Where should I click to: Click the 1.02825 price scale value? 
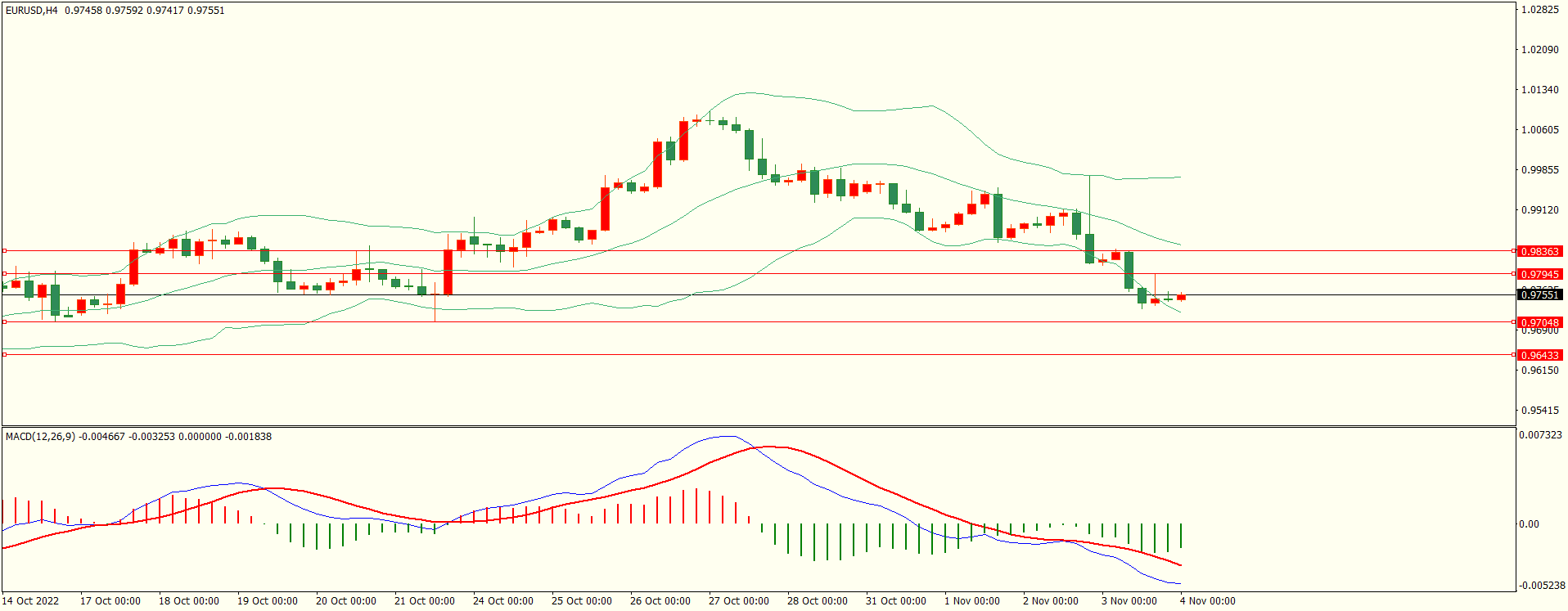[x=1539, y=10]
